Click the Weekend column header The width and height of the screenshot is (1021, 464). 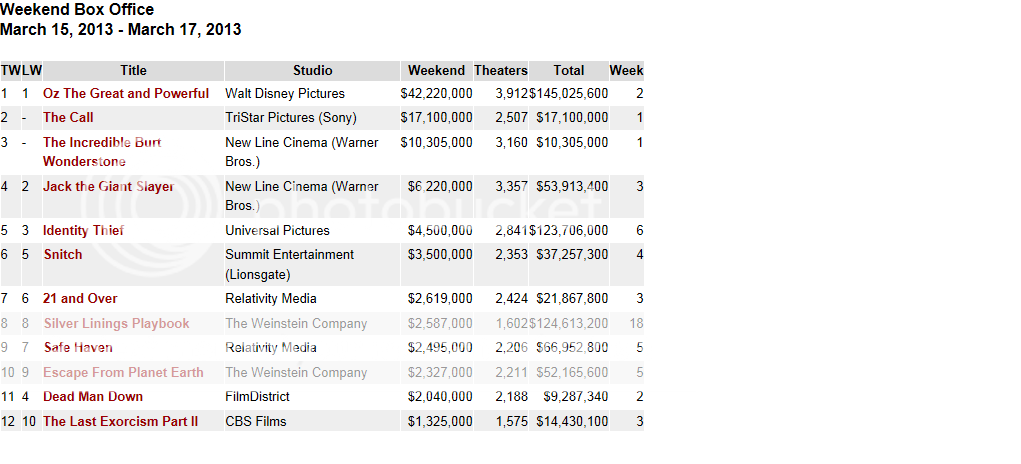click(436, 71)
